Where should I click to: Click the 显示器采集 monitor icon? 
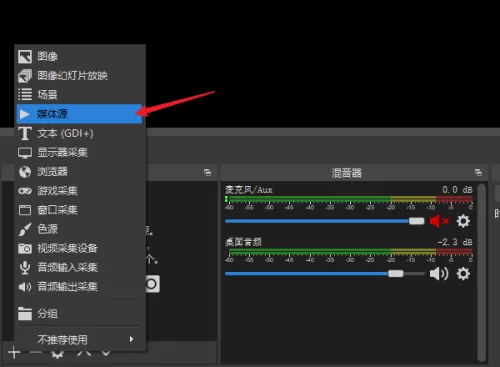(25, 153)
